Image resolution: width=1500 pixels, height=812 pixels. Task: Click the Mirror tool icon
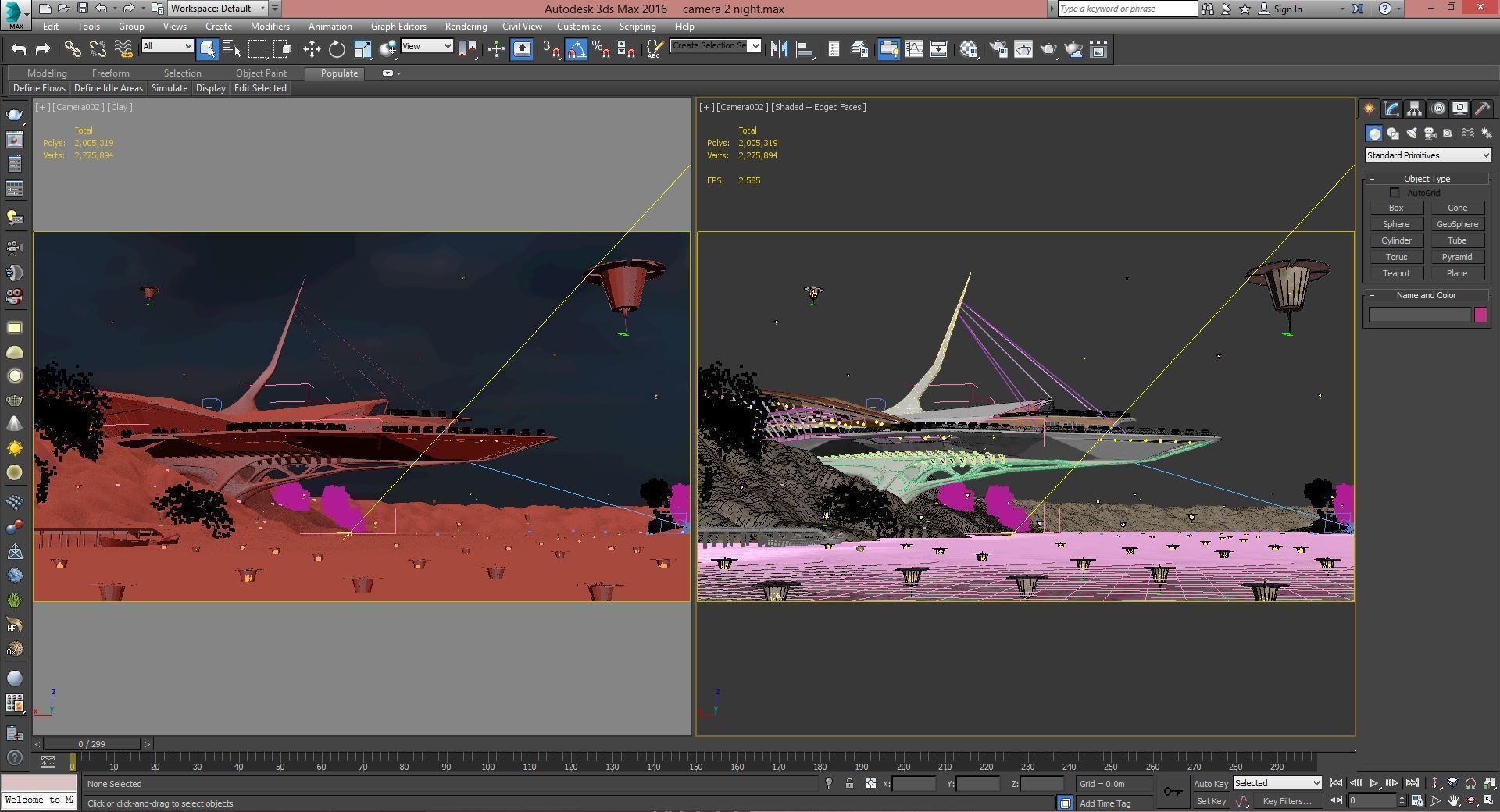[779, 49]
